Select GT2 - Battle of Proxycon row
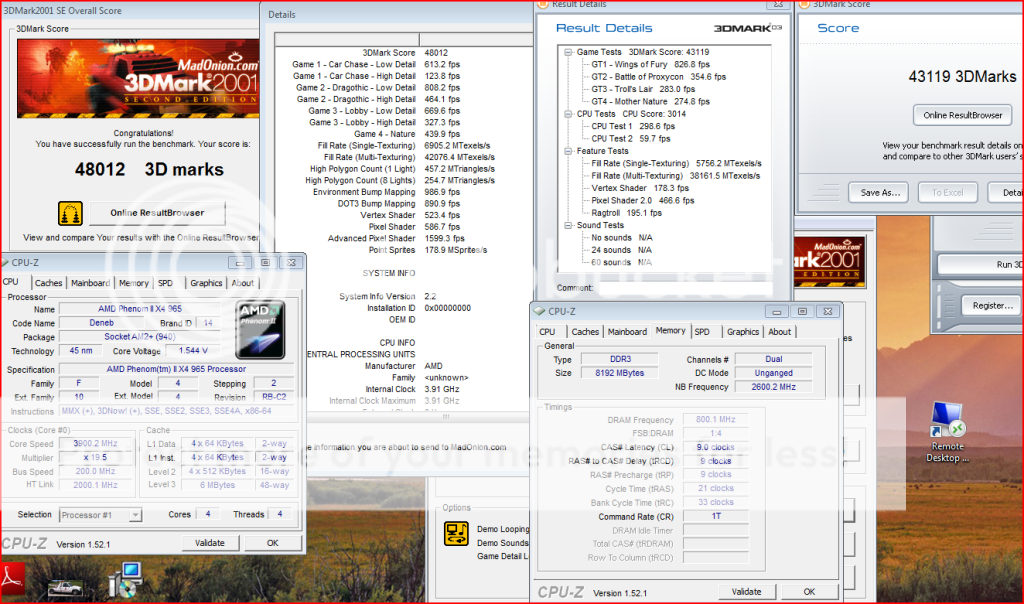Image resolution: width=1024 pixels, height=604 pixels. [658, 77]
